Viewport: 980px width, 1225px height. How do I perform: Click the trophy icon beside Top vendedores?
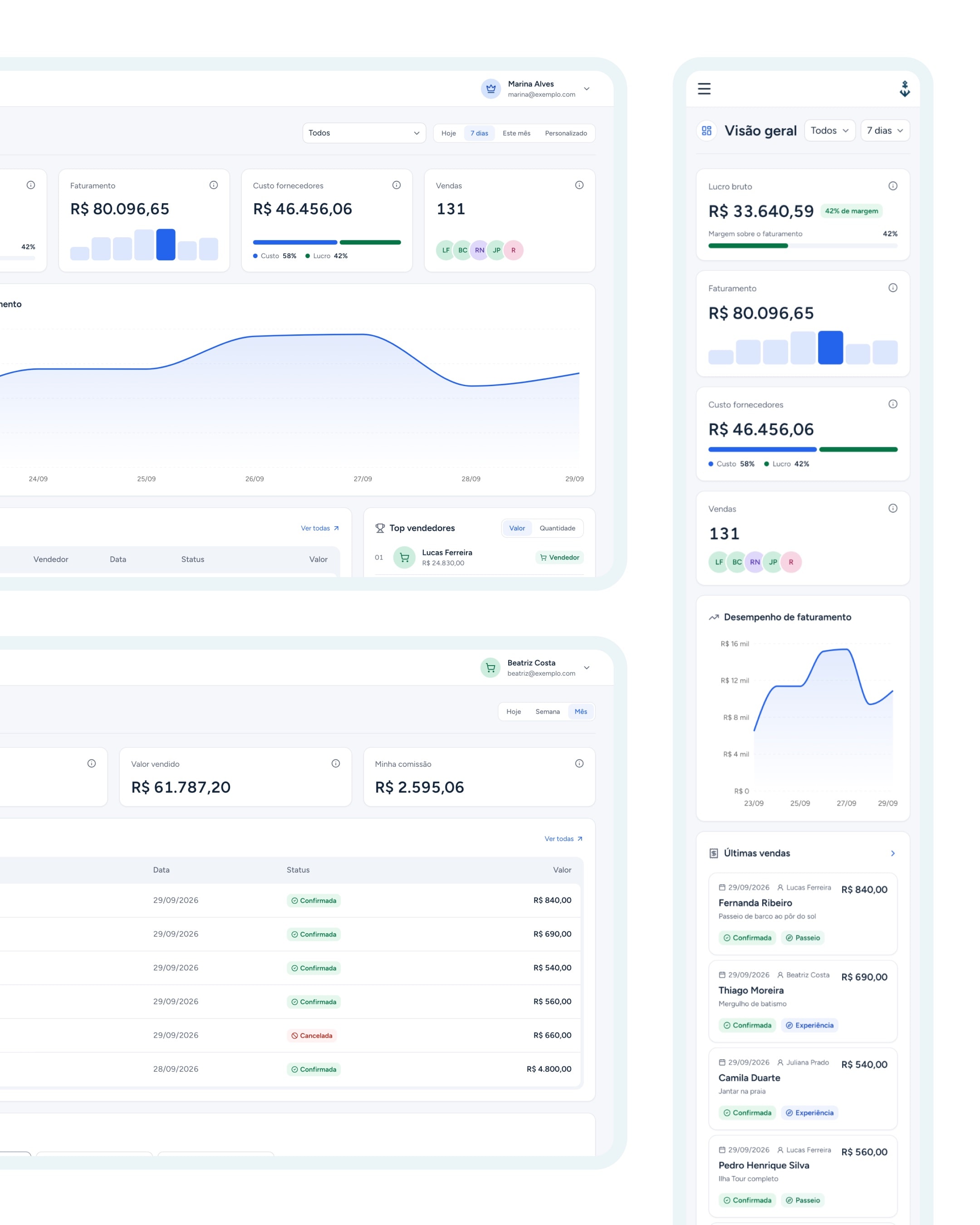coord(380,529)
